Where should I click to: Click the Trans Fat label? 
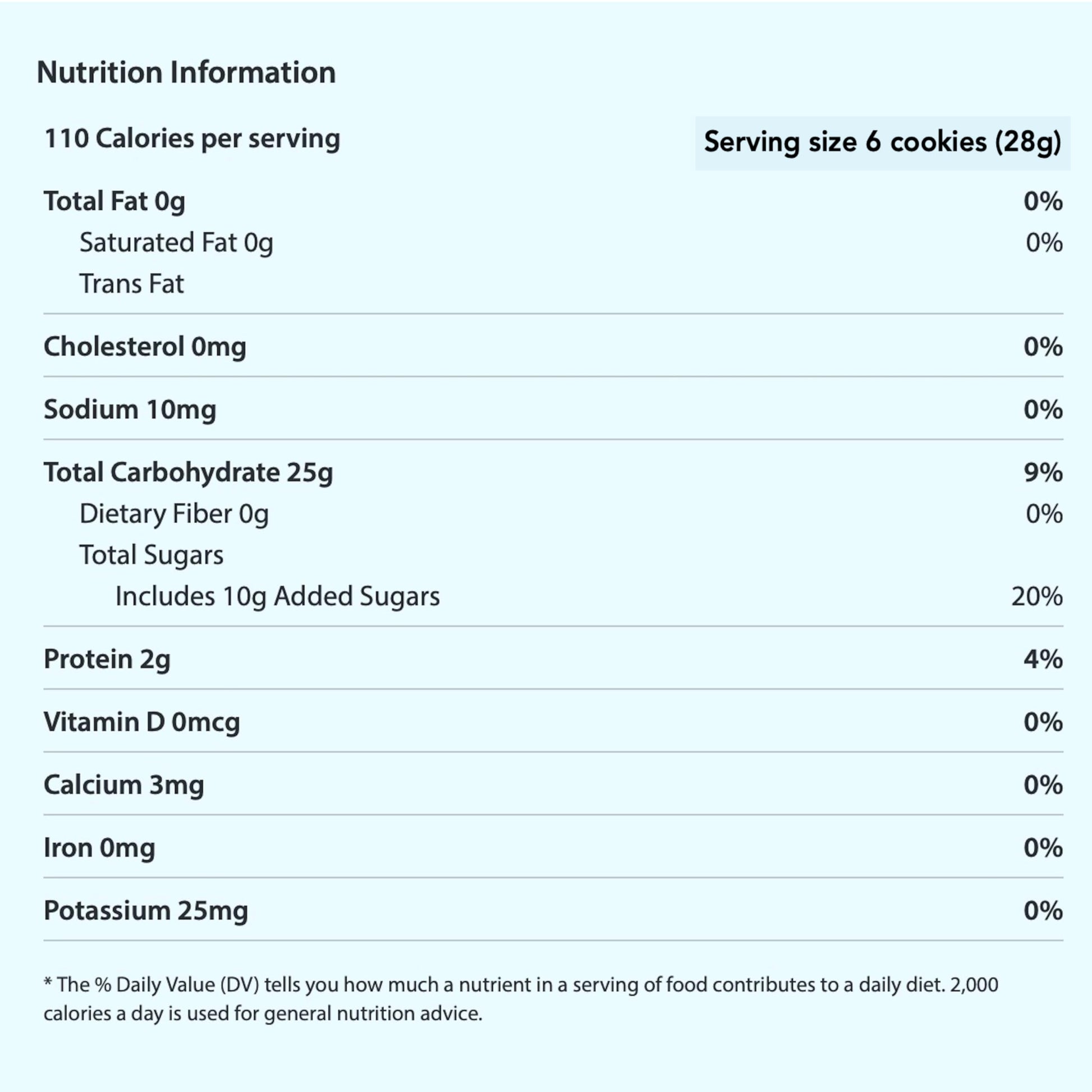coord(131,285)
